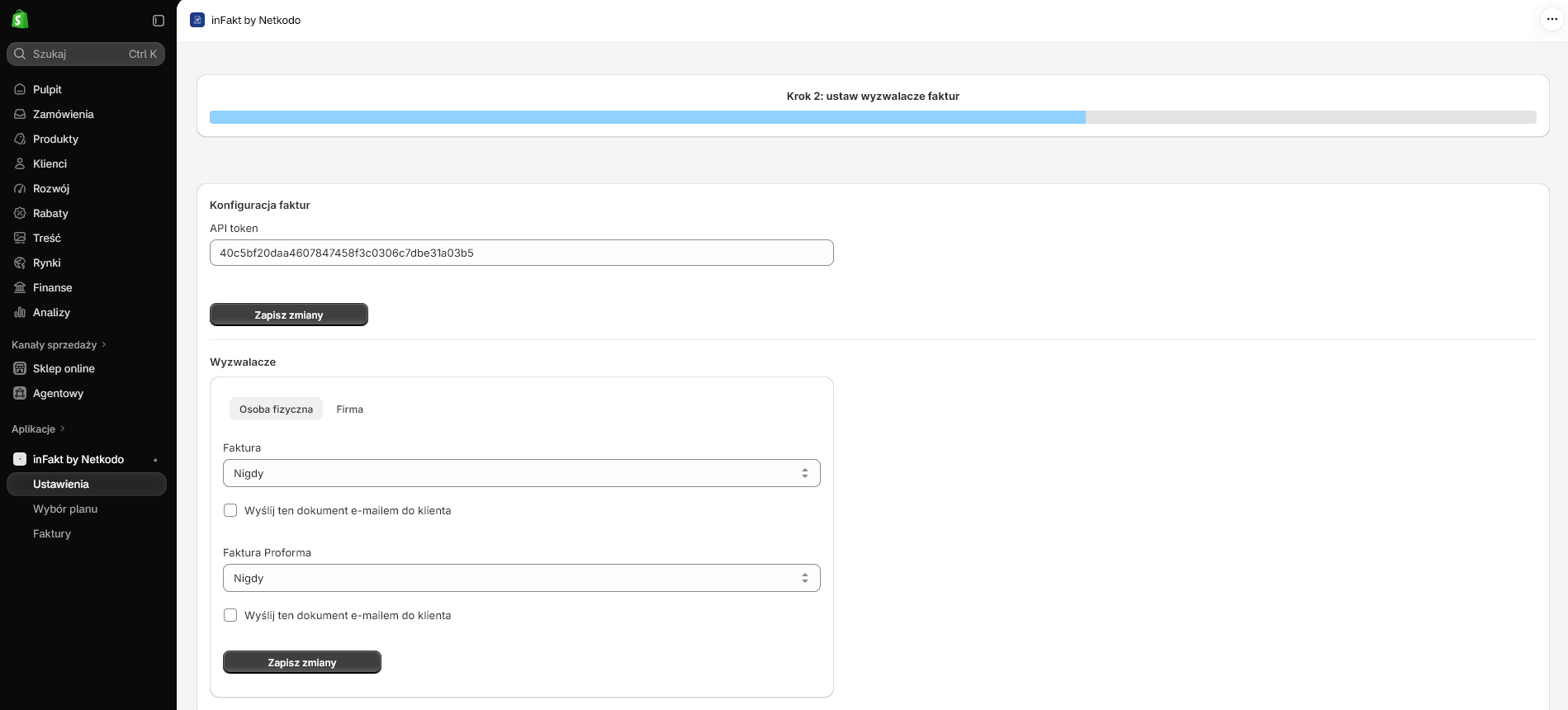Screen dimensions: 1568x710
Task: Click the inFakt app icon in the header
Action: 197,20
